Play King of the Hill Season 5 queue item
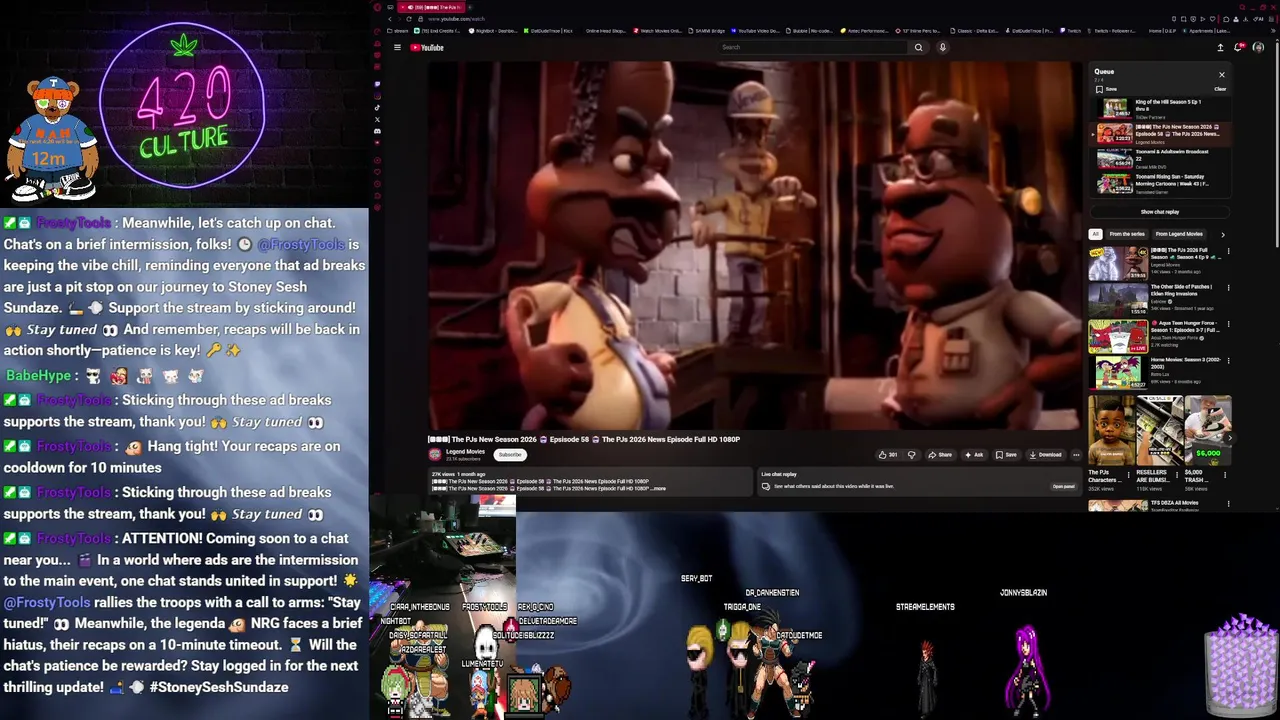This screenshot has width=1280, height=720. (1162, 109)
